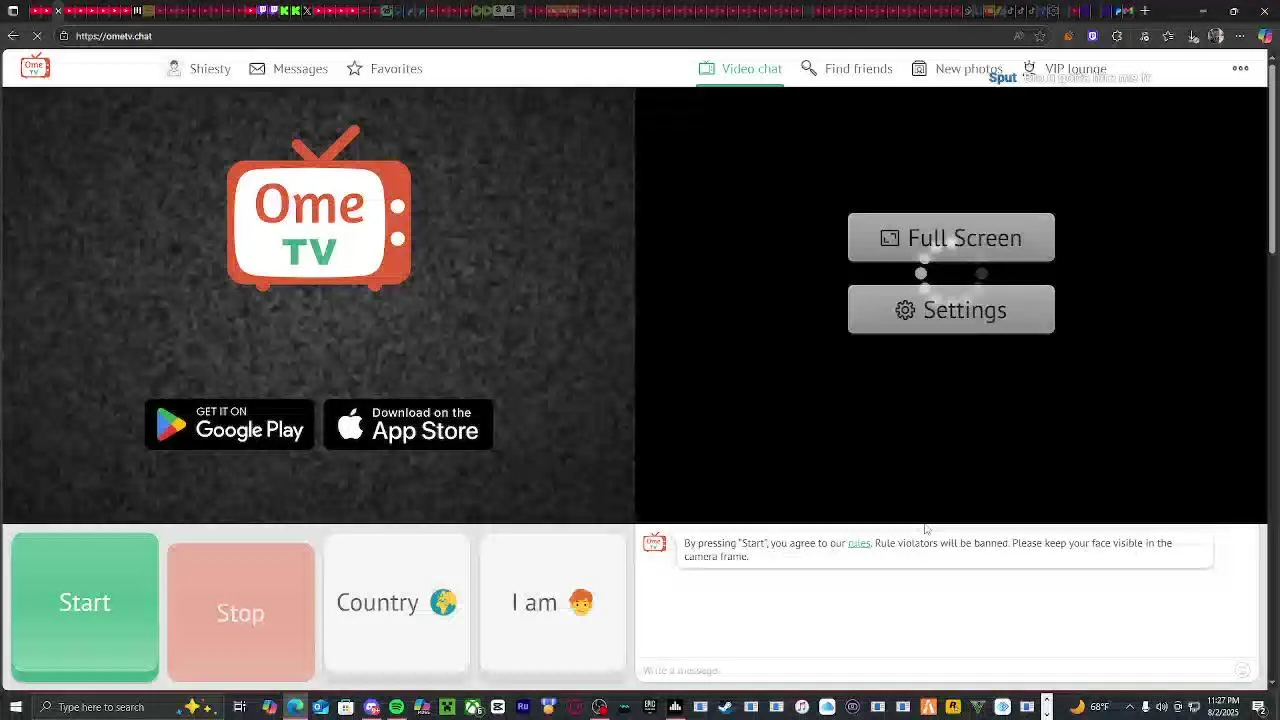Click the purple Twitch extension icon
1280x720 pixels.
click(1092, 36)
